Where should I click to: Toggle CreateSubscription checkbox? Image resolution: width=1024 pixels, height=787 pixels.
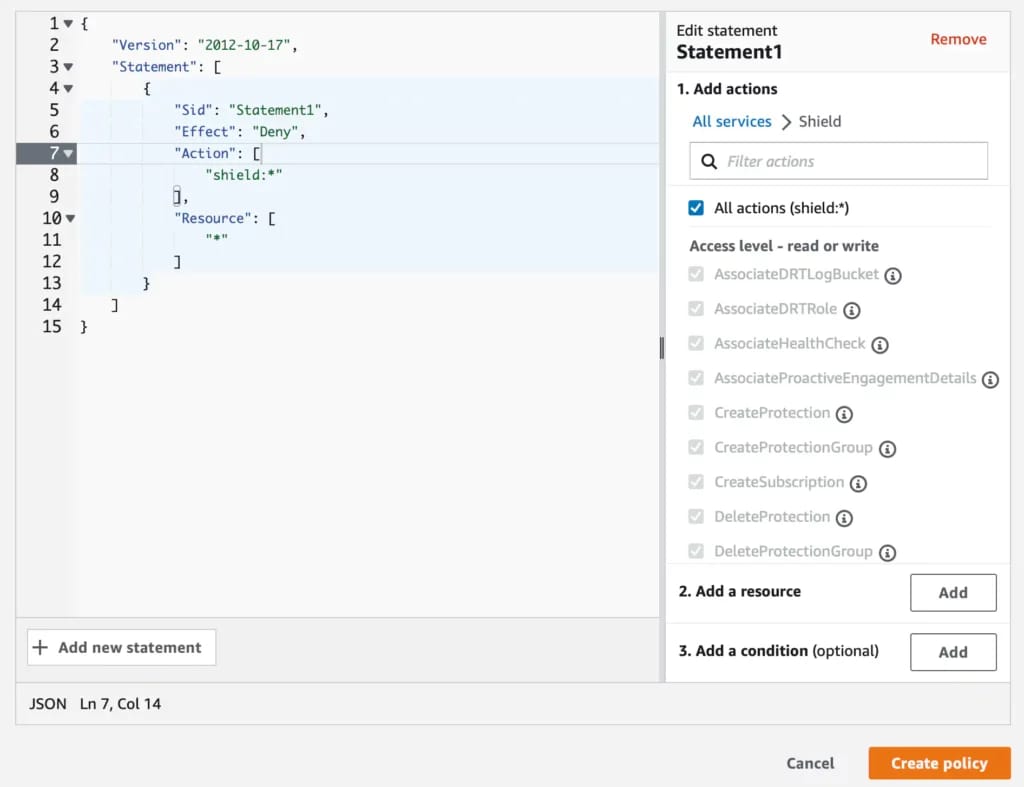pyautogui.click(x=696, y=482)
